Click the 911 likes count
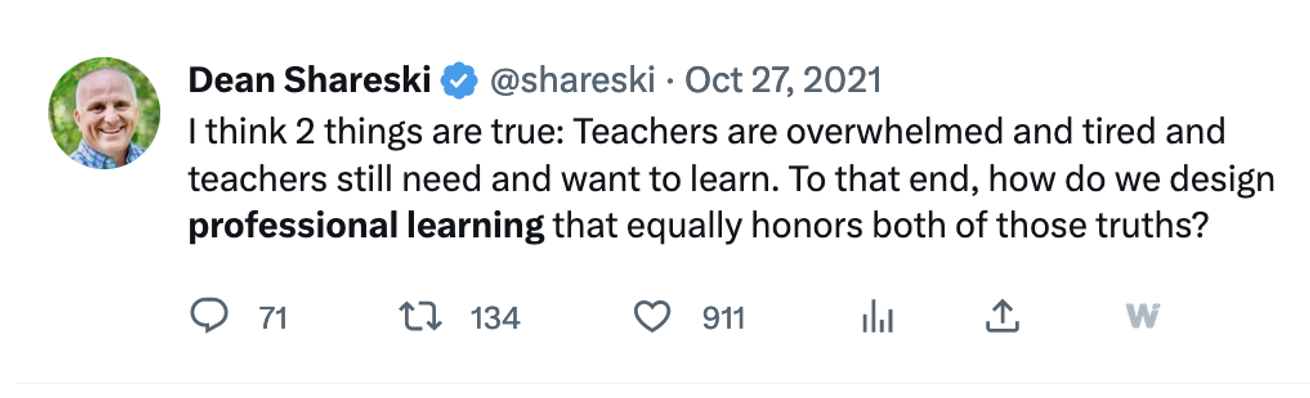This screenshot has height=398, width=1310. click(723, 319)
